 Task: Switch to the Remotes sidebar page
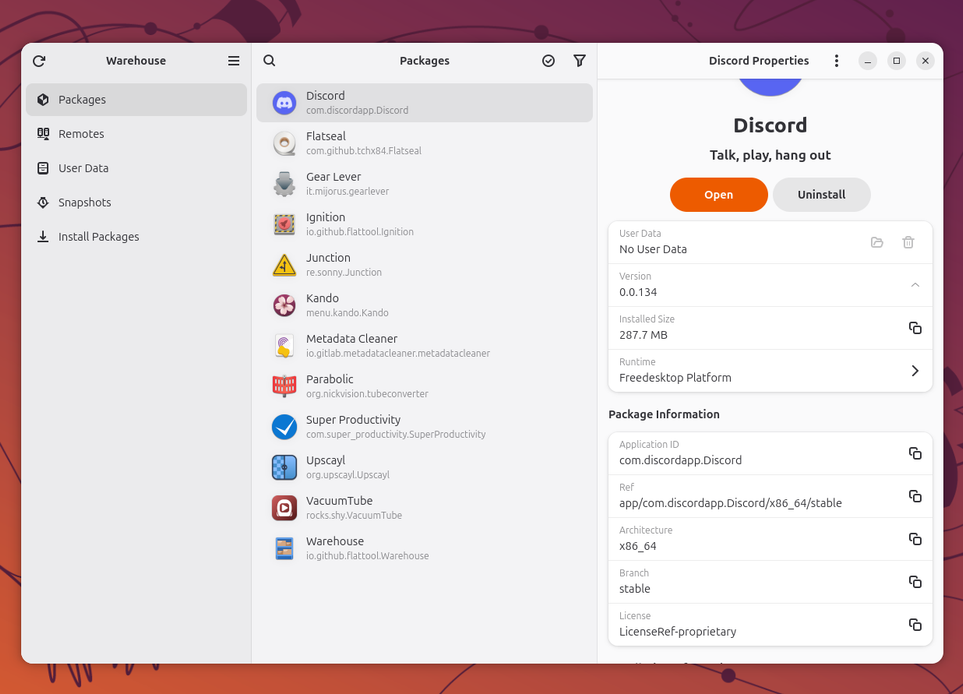pyautogui.click(x=136, y=134)
